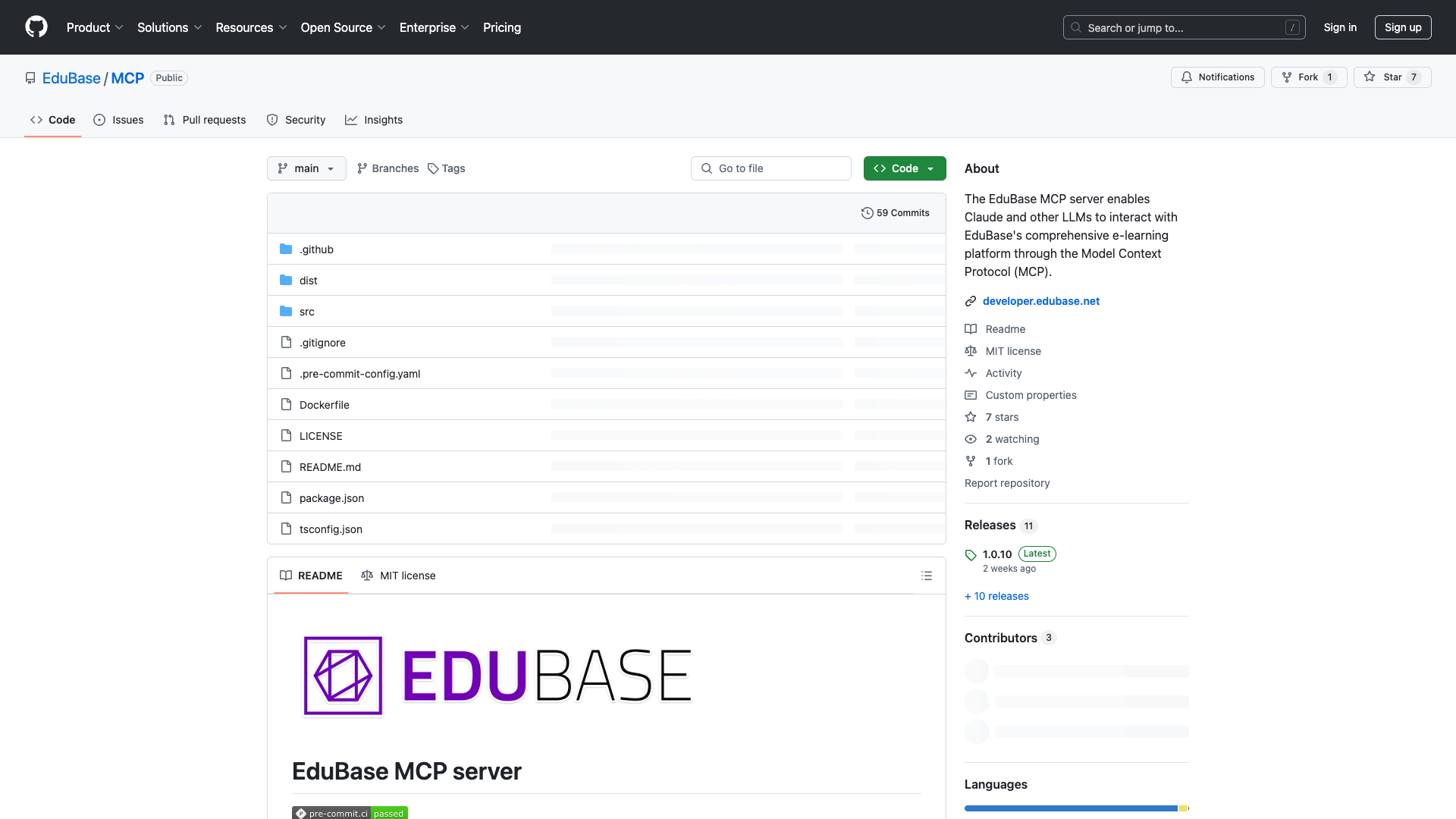Star the MCP repository
The height and width of the screenshot is (819, 1456).
1392,77
